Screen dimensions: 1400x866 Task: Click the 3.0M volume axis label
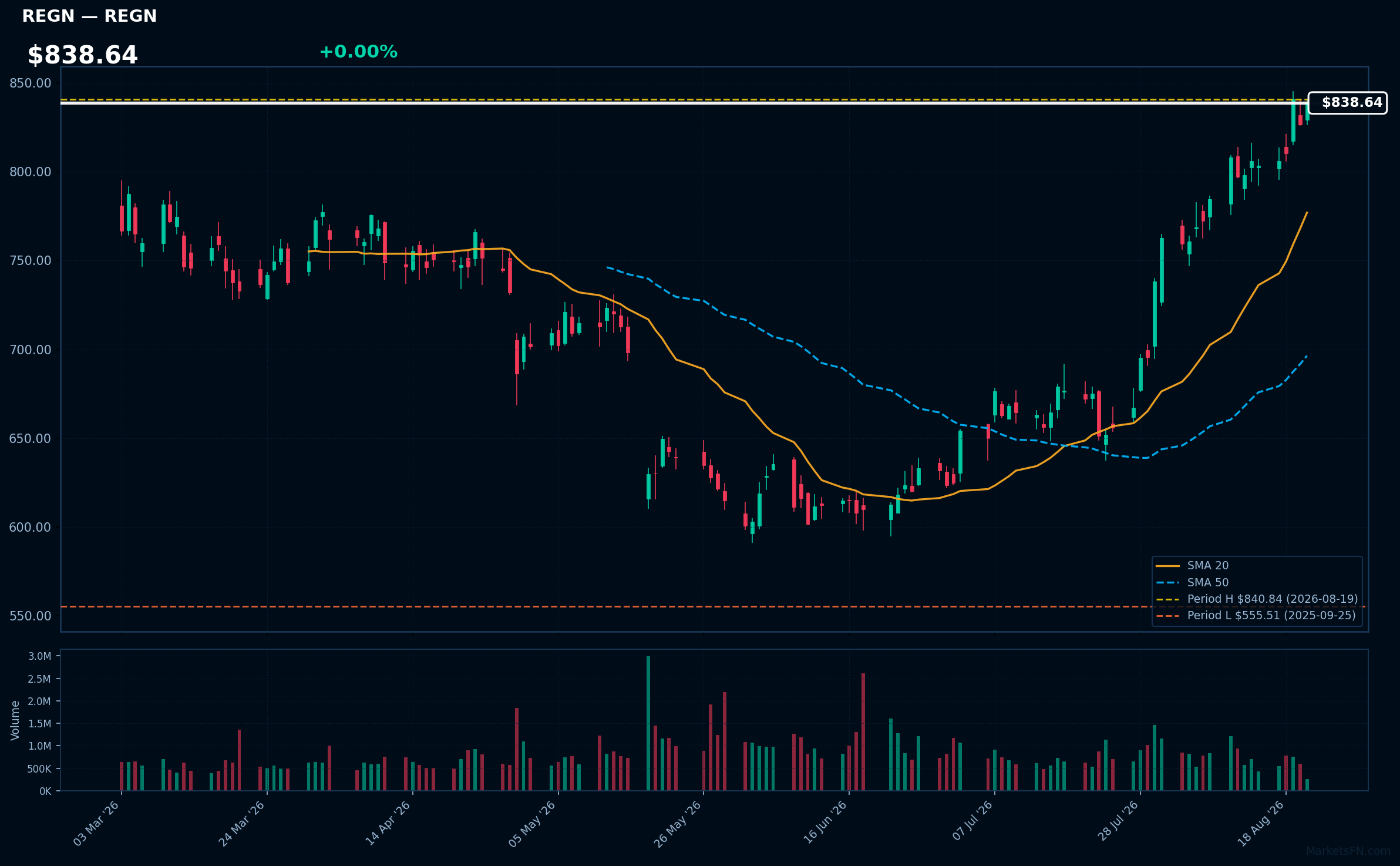pyautogui.click(x=40, y=656)
